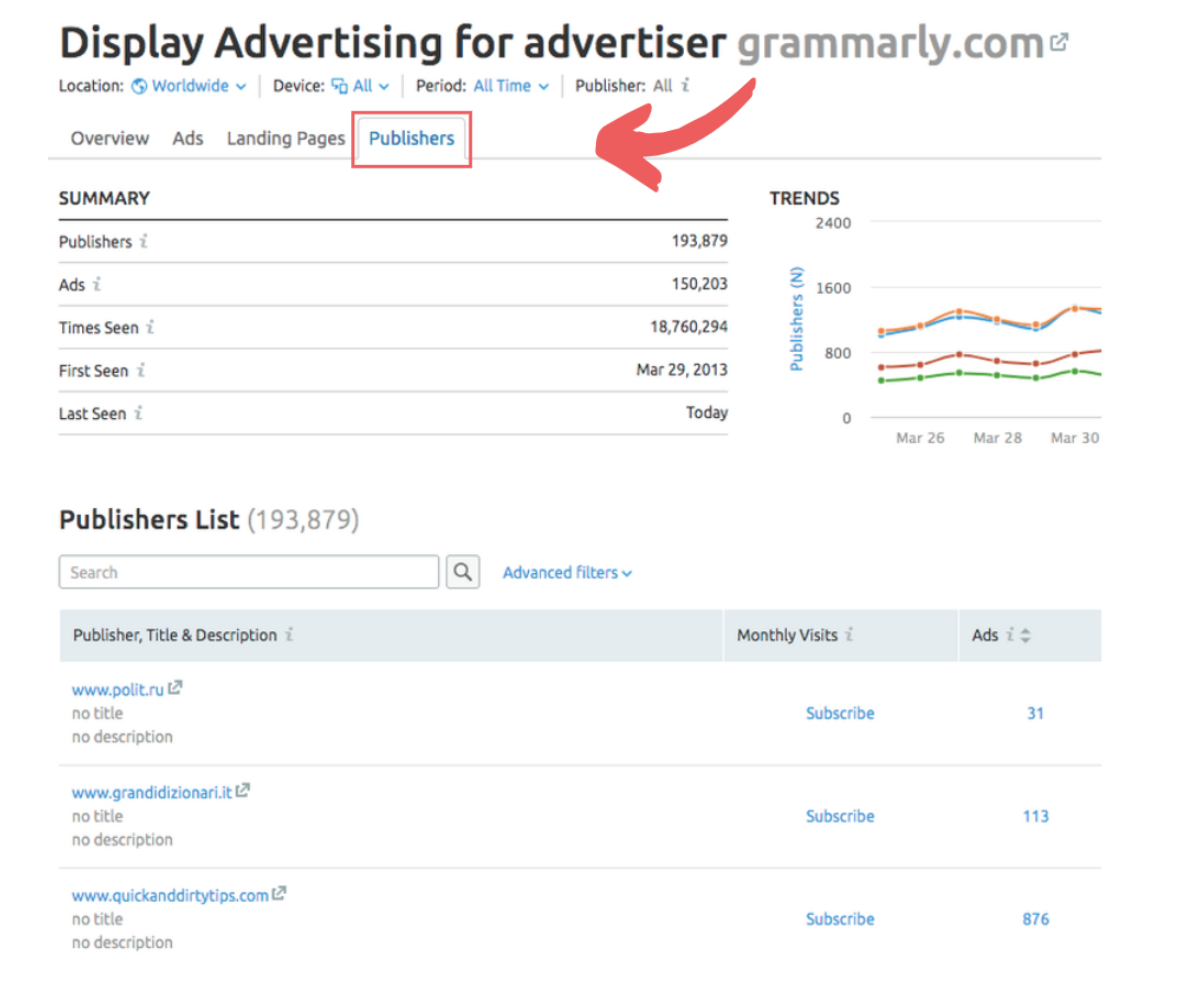Viewport: 1184px width, 994px height.
Task: Open external link icon beside www.quickanddirtytips.com
Action: (279, 893)
